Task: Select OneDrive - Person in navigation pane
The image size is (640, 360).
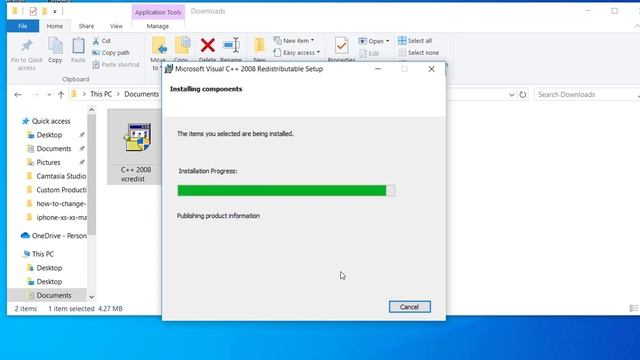Action: pyautogui.click(x=54, y=236)
